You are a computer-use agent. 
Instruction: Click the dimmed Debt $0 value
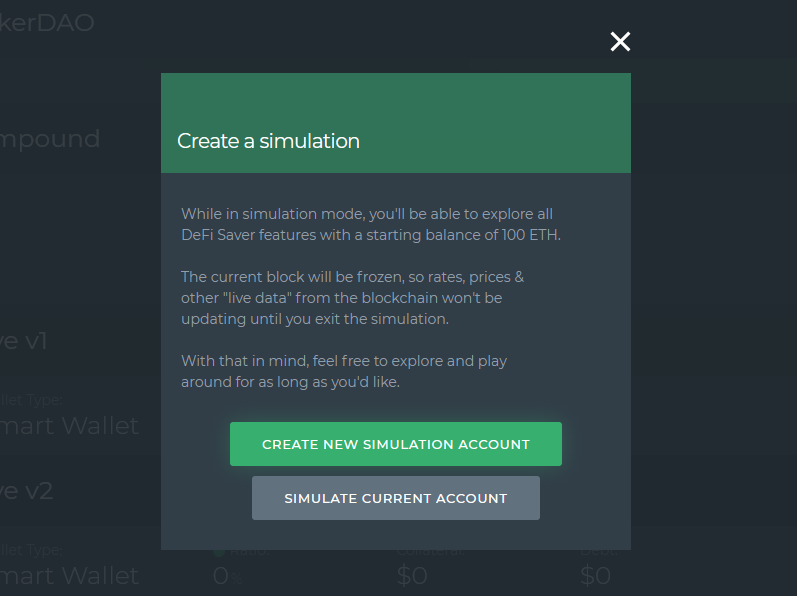coord(595,576)
